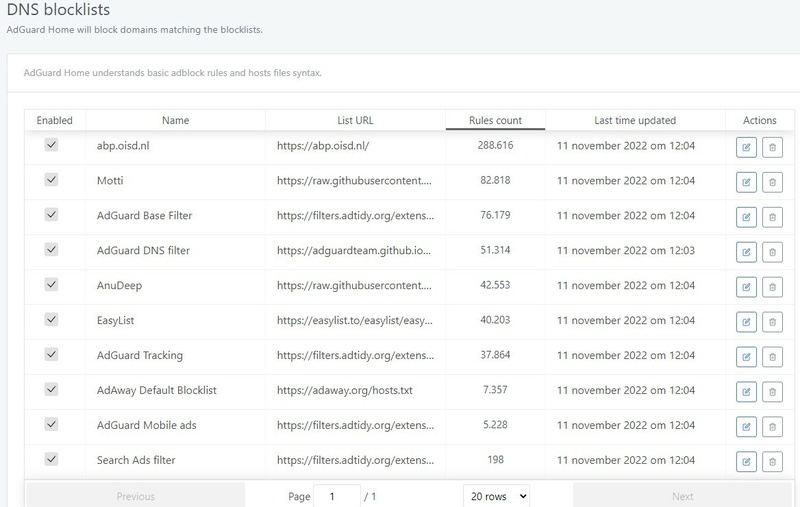Select the https://abp.oisd.nl/ URL text
Image resolution: width=800 pixels, height=507 pixels.
(x=323, y=146)
